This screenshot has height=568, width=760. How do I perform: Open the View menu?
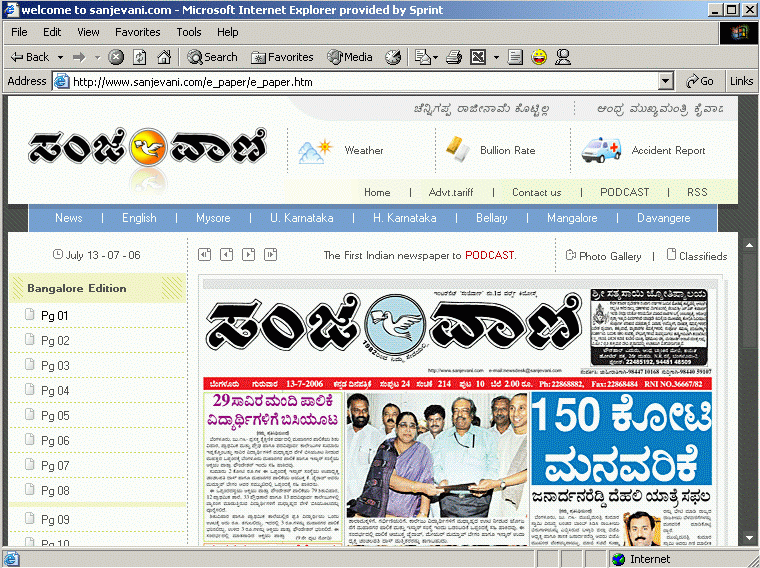point(88,32)
